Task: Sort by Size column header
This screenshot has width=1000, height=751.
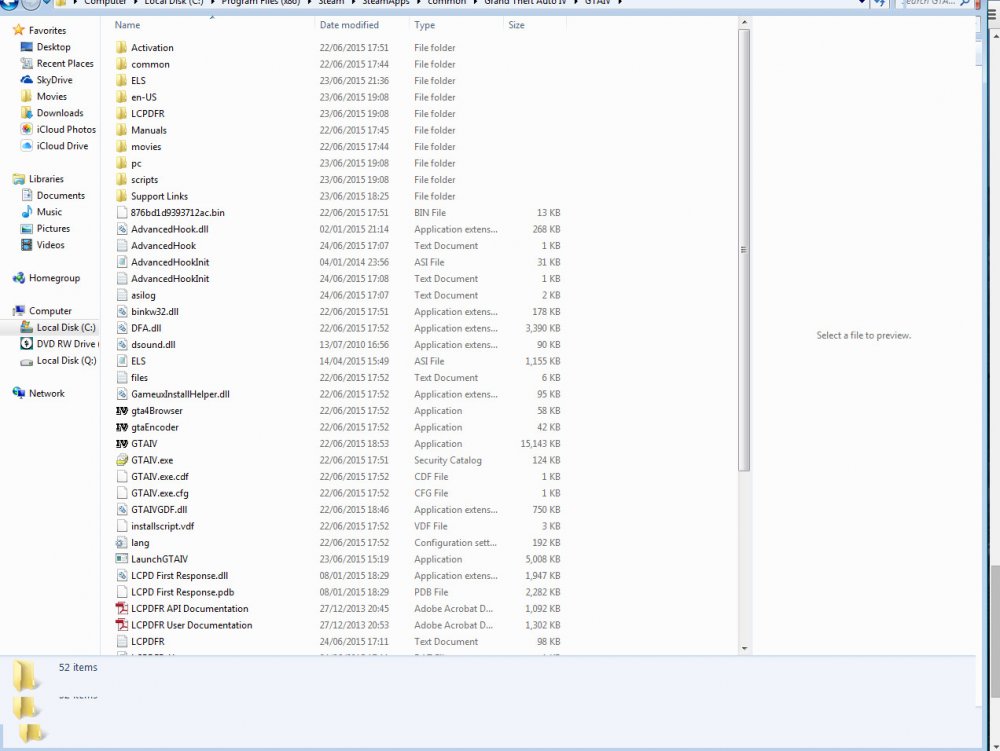Action: click(x=516, y=25)
